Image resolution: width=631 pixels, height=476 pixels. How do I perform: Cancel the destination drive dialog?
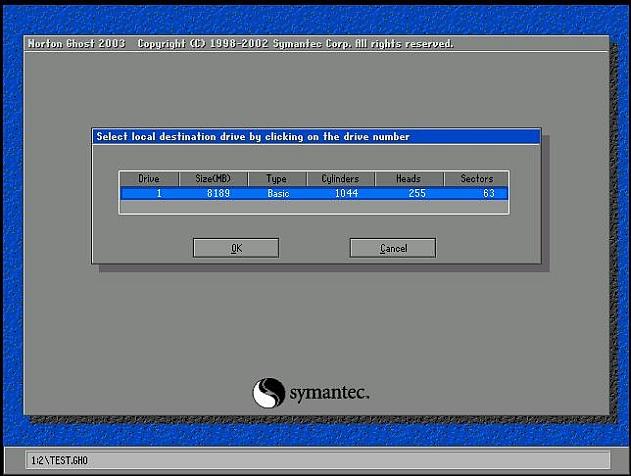coord(393,248)
